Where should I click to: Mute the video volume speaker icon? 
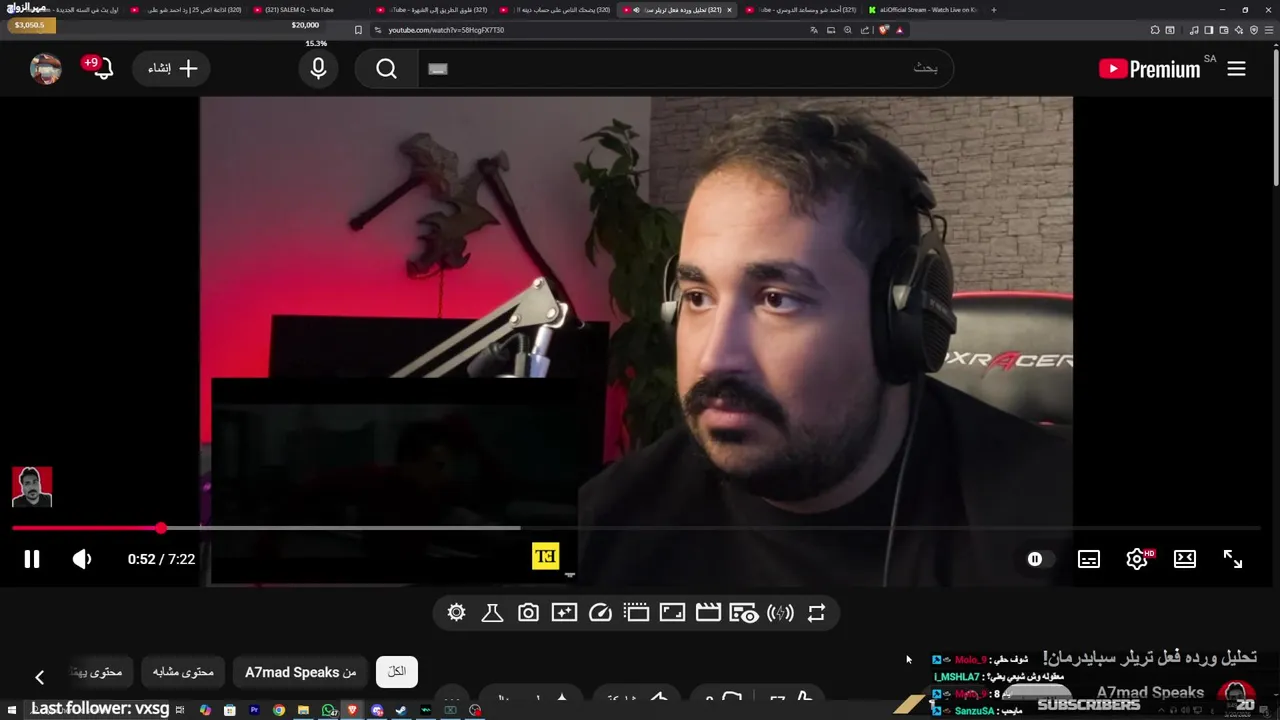(82, 559)
